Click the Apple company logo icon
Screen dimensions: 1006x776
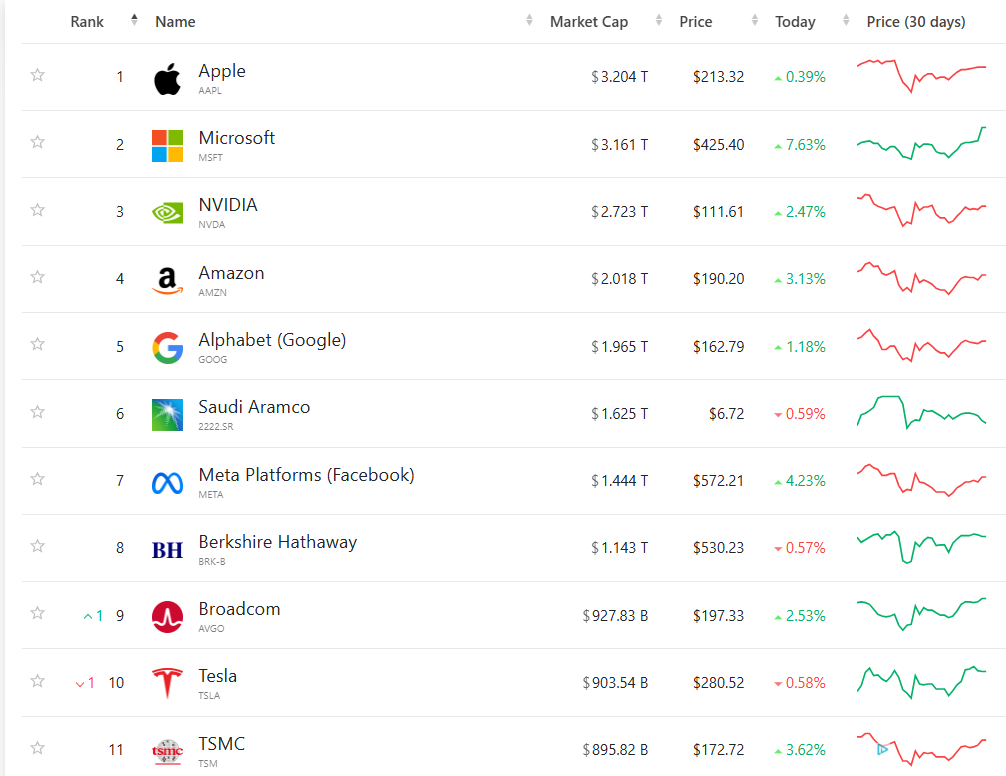167,79
